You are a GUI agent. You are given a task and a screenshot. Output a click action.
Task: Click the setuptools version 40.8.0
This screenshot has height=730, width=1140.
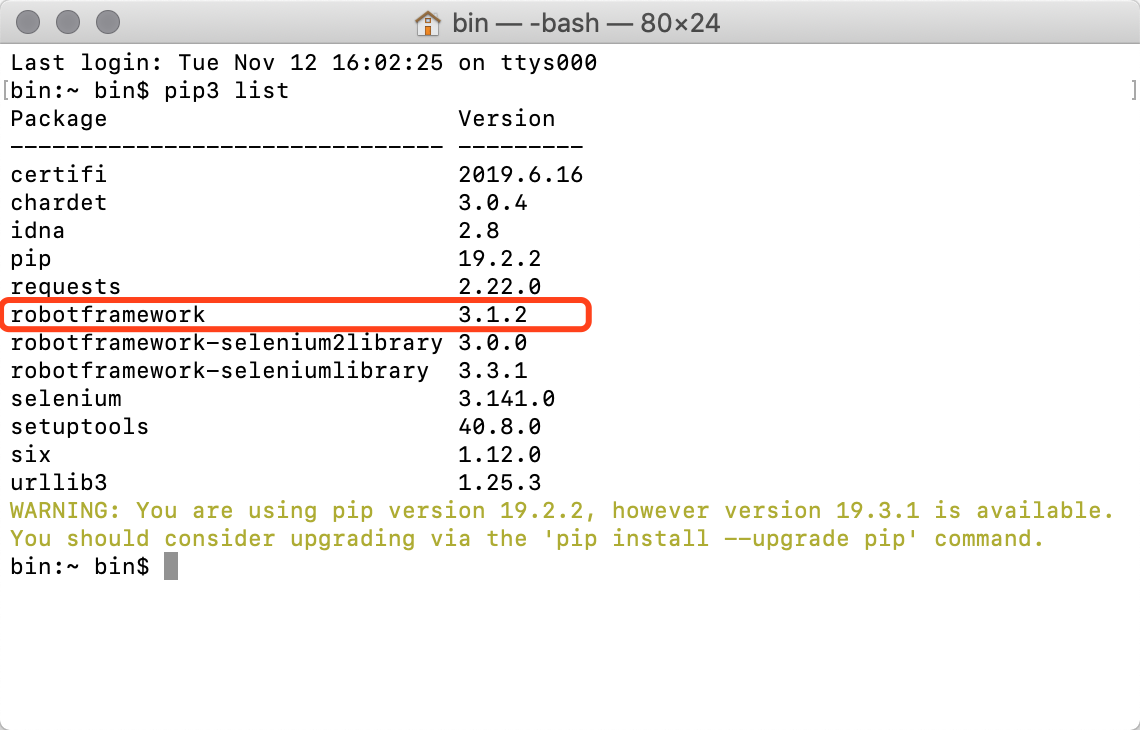point(499,427)
